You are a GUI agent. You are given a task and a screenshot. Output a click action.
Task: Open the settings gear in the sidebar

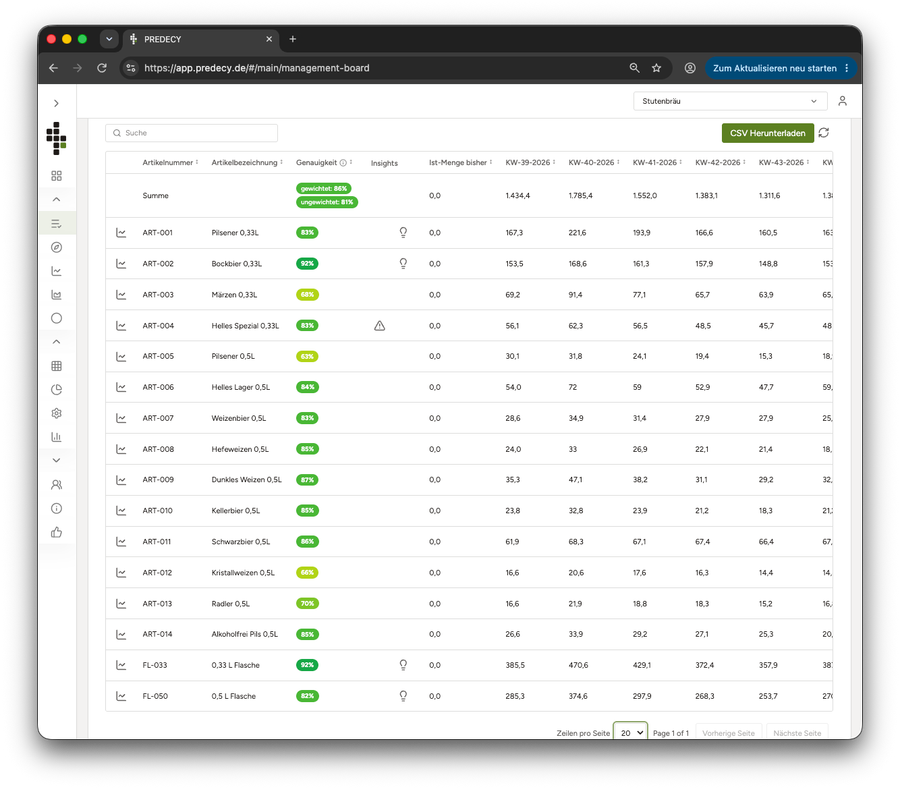(56, 413)
